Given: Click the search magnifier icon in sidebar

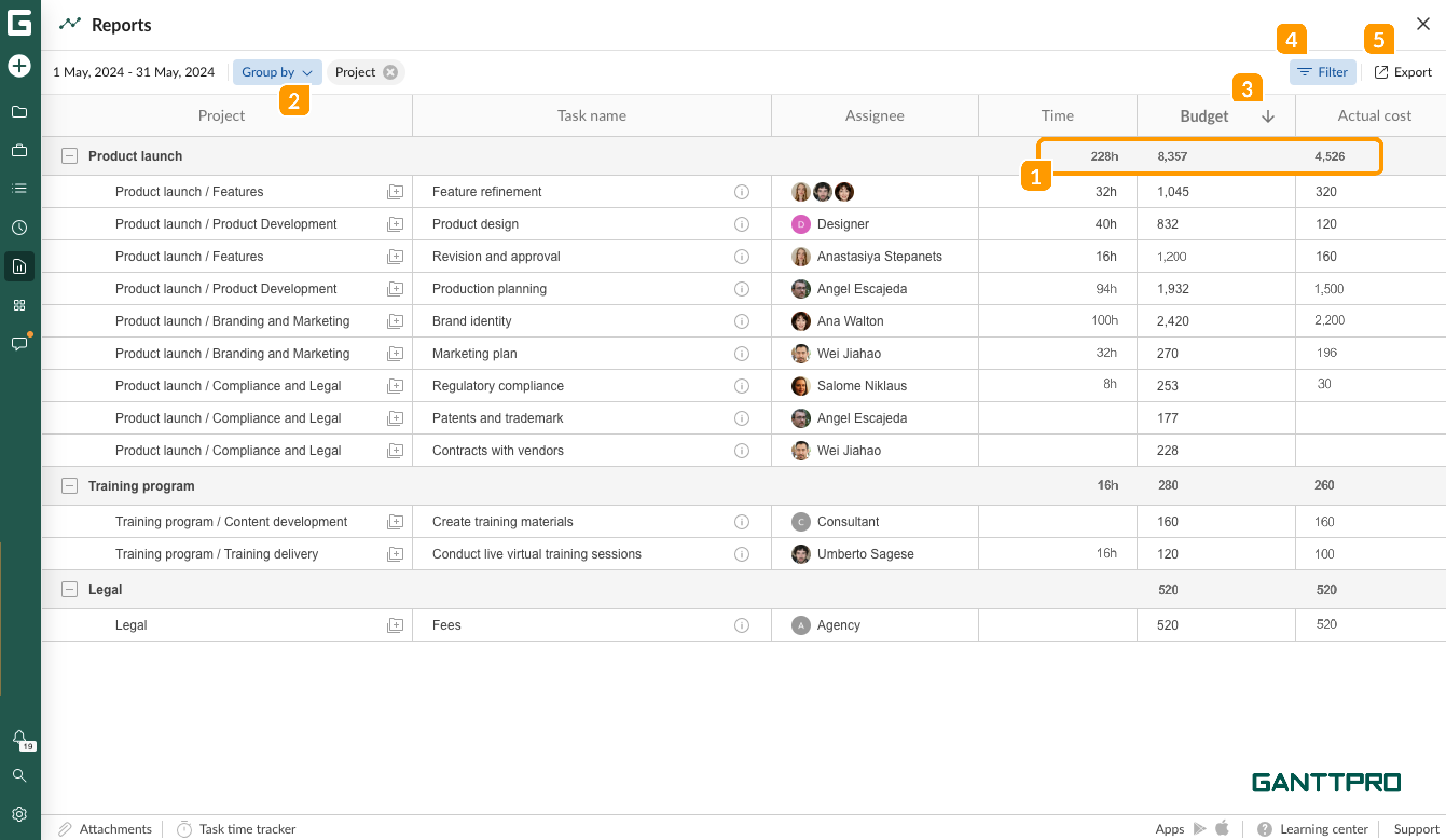Looking at the screenshot, I should [19, 776].
